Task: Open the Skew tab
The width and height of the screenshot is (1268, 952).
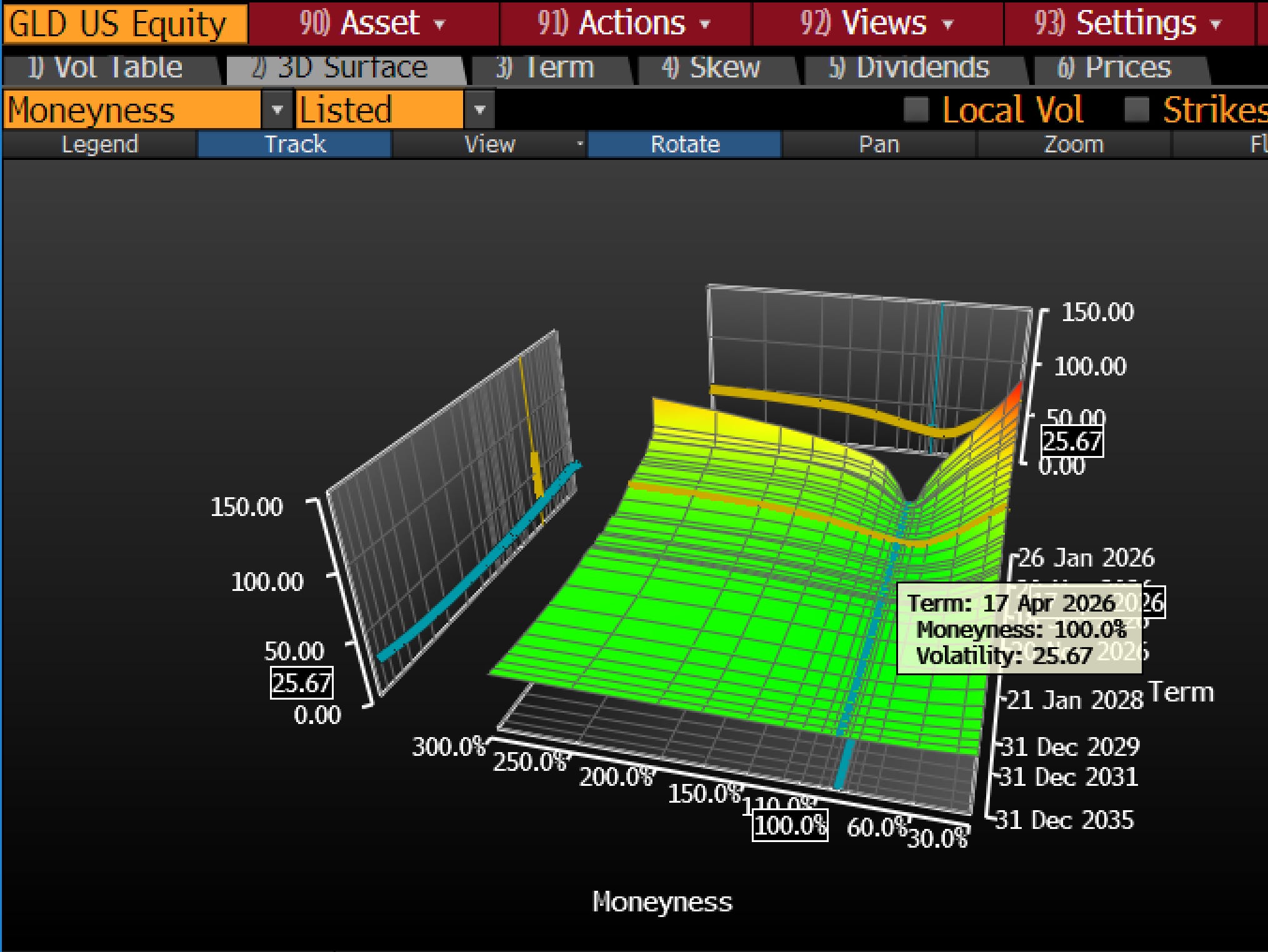Action: click(x=711, y=67)
